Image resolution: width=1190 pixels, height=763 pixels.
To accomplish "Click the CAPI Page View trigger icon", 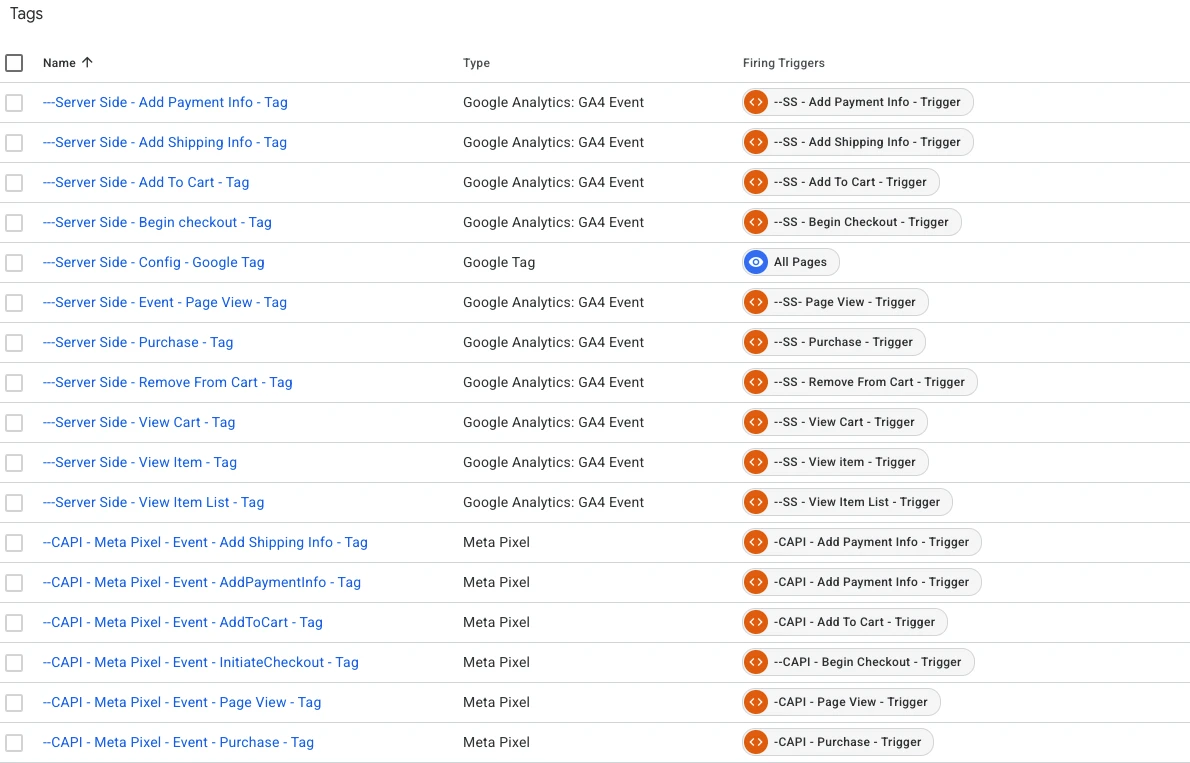I will click(x=756, y=702).
